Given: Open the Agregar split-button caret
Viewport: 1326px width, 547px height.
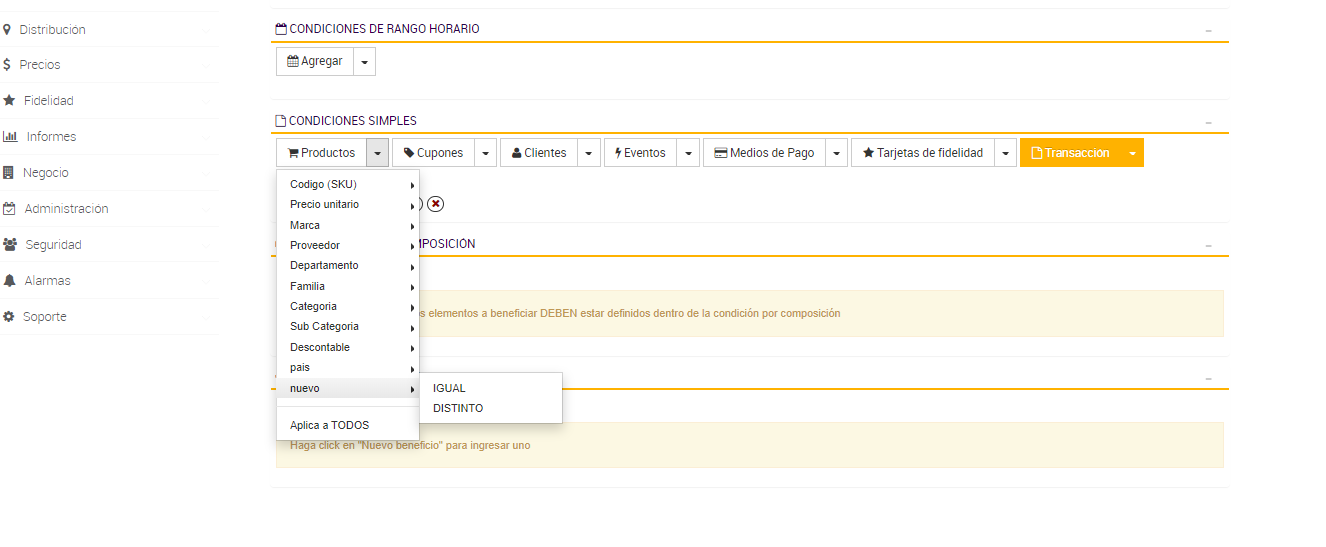Looking at the screenshot, I should (364, 62).
